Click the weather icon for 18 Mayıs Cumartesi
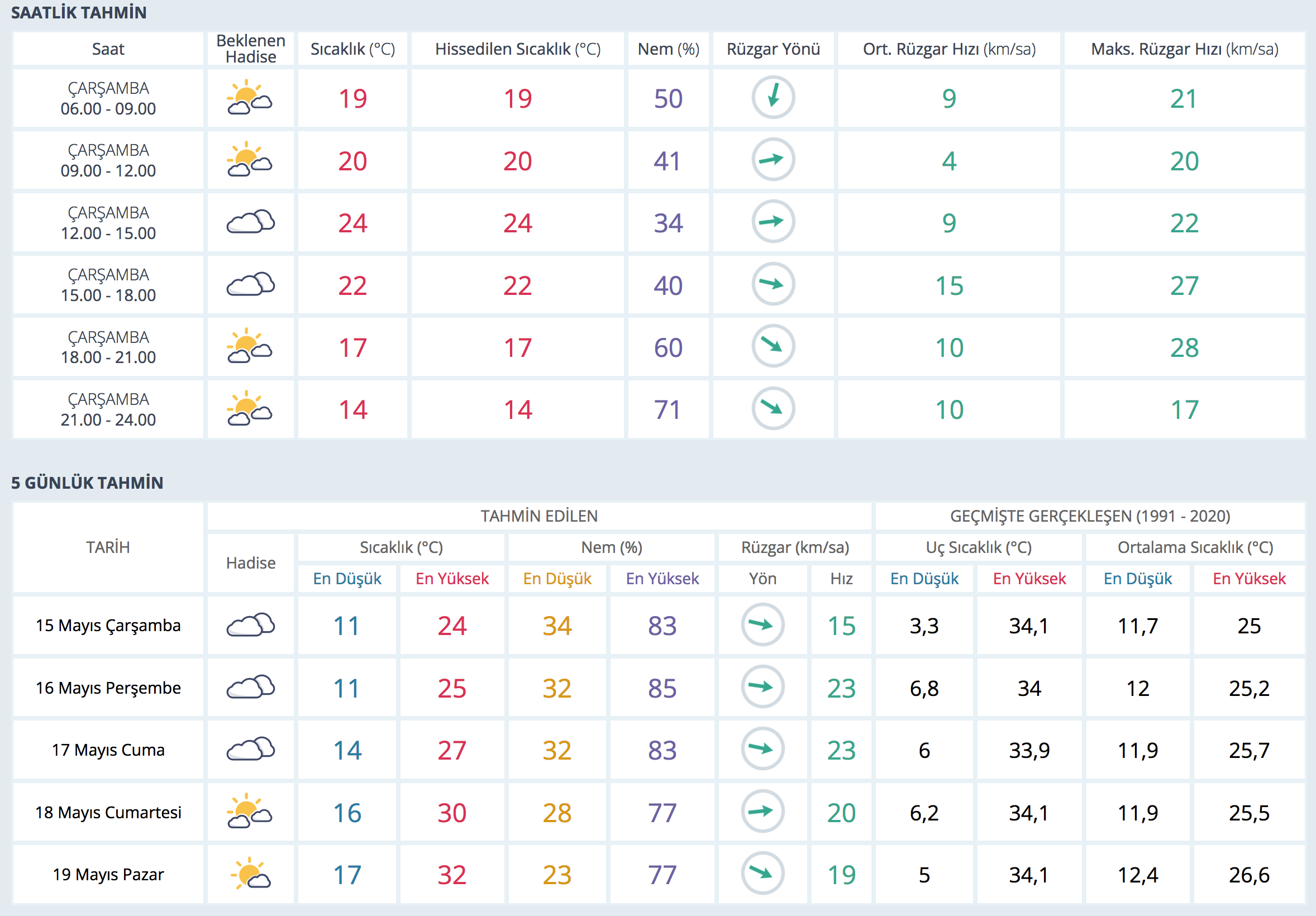The height and width of the screenshot is (916, 1316). [250, 811]
